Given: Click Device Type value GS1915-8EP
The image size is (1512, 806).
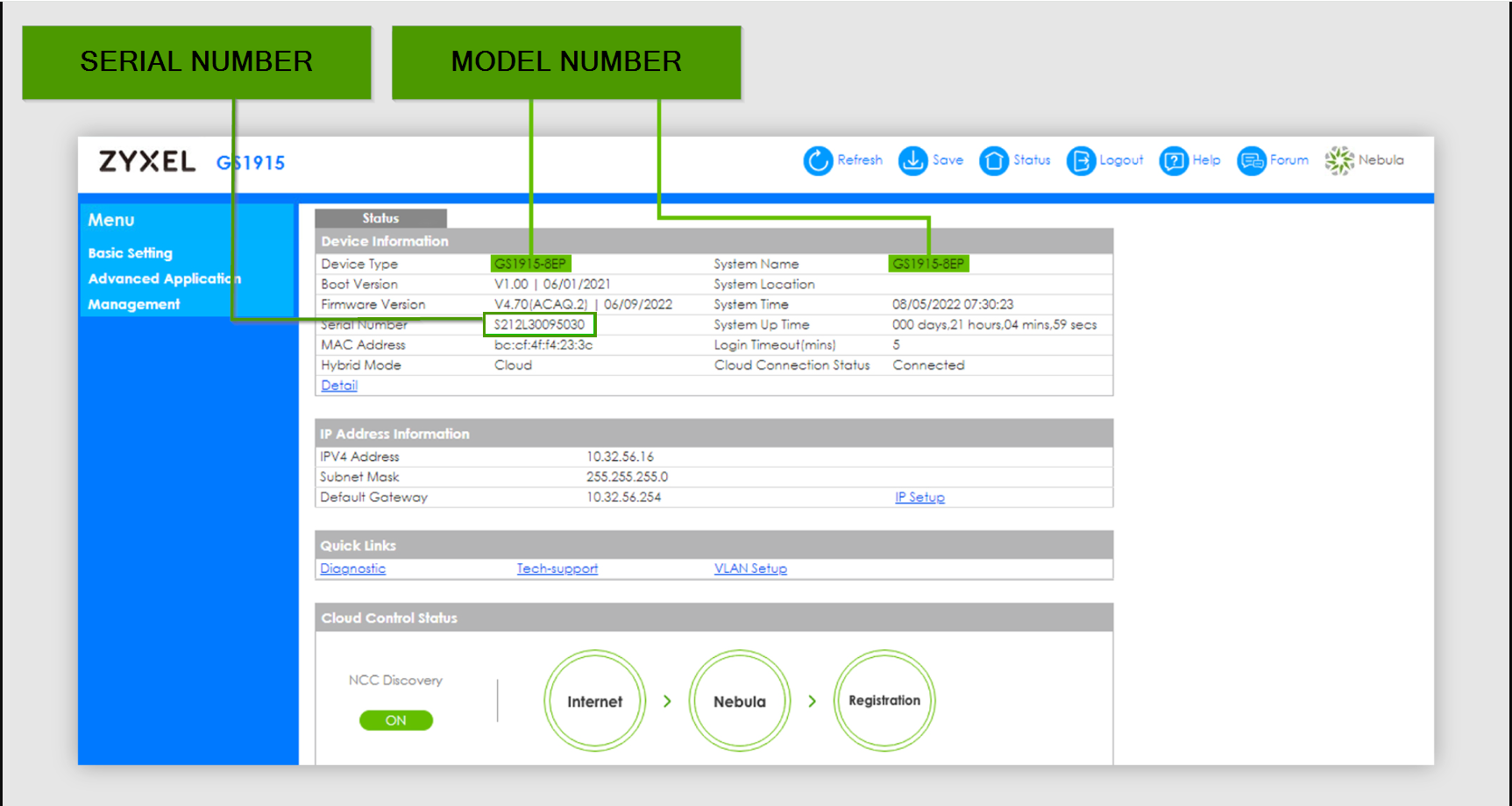Looking at the screenshot, I should coord(530,264).
